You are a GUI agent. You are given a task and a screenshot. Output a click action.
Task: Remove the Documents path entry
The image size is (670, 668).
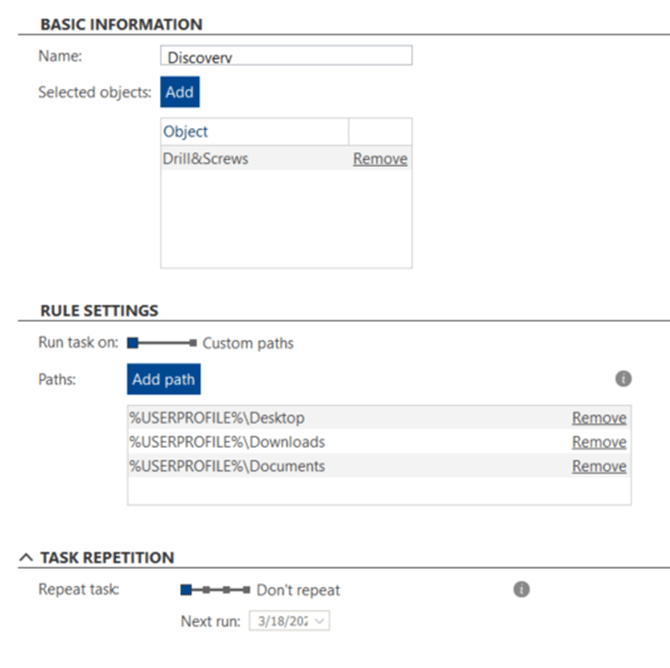tap(599, 466)
